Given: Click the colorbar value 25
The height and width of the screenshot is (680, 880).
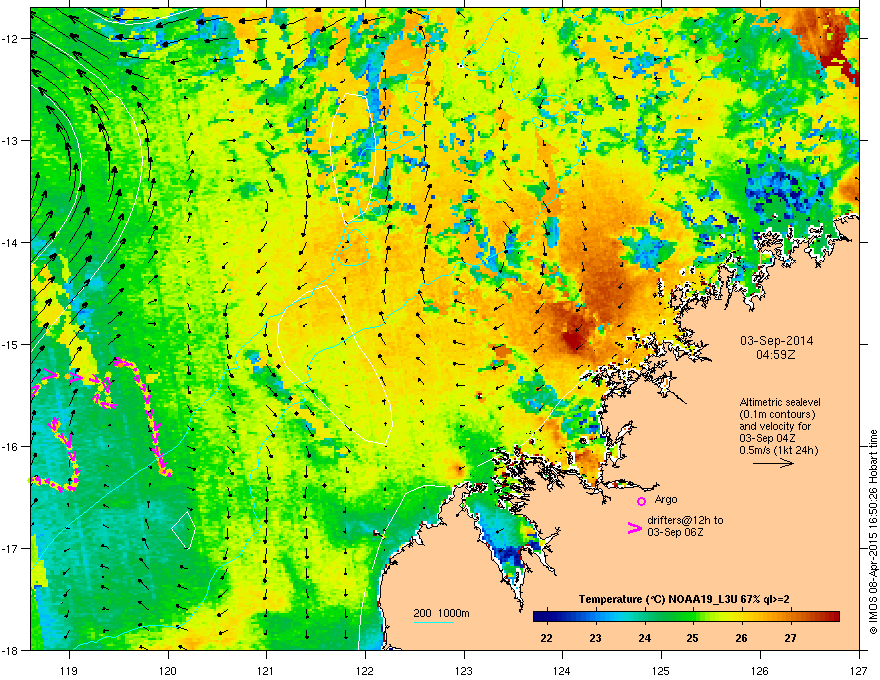Looking at the screenshot, I should 693,638.
